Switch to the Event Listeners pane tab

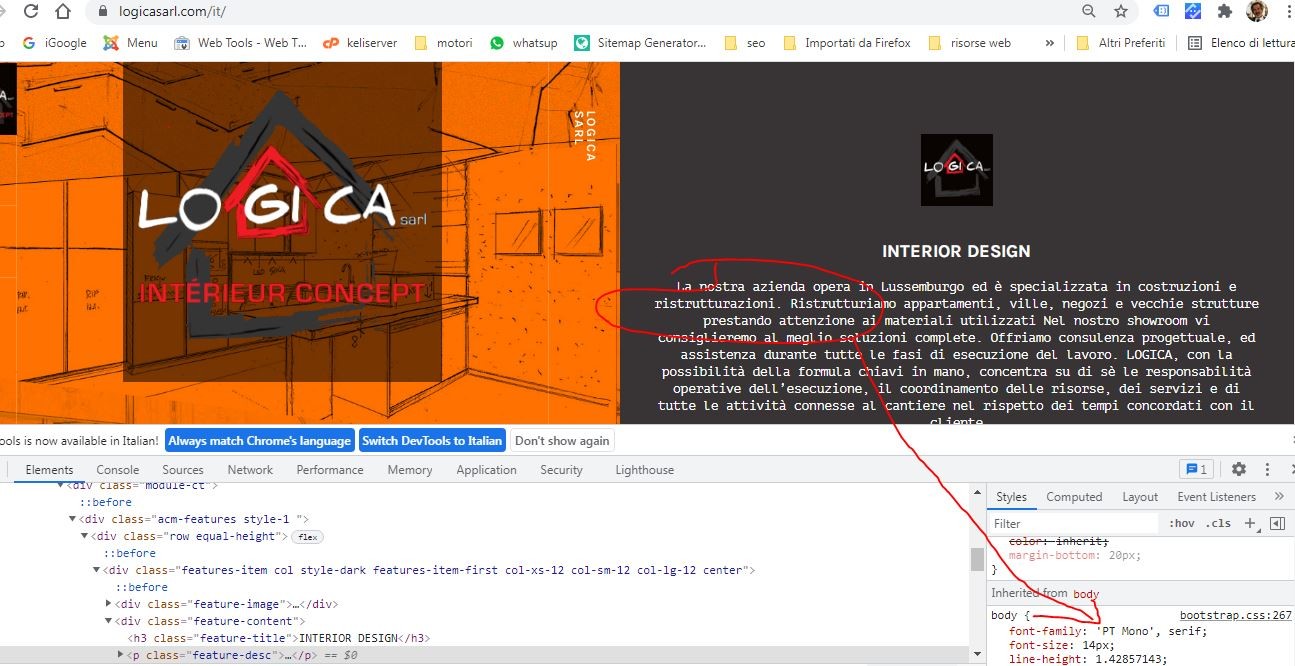click(1216, 497)
